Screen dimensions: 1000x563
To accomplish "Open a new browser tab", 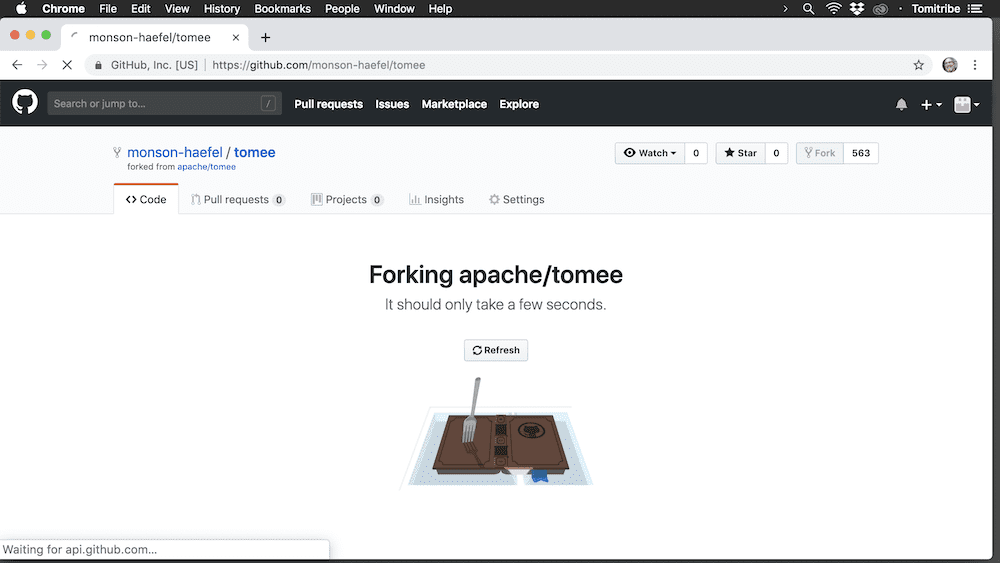I will (265, 38).
